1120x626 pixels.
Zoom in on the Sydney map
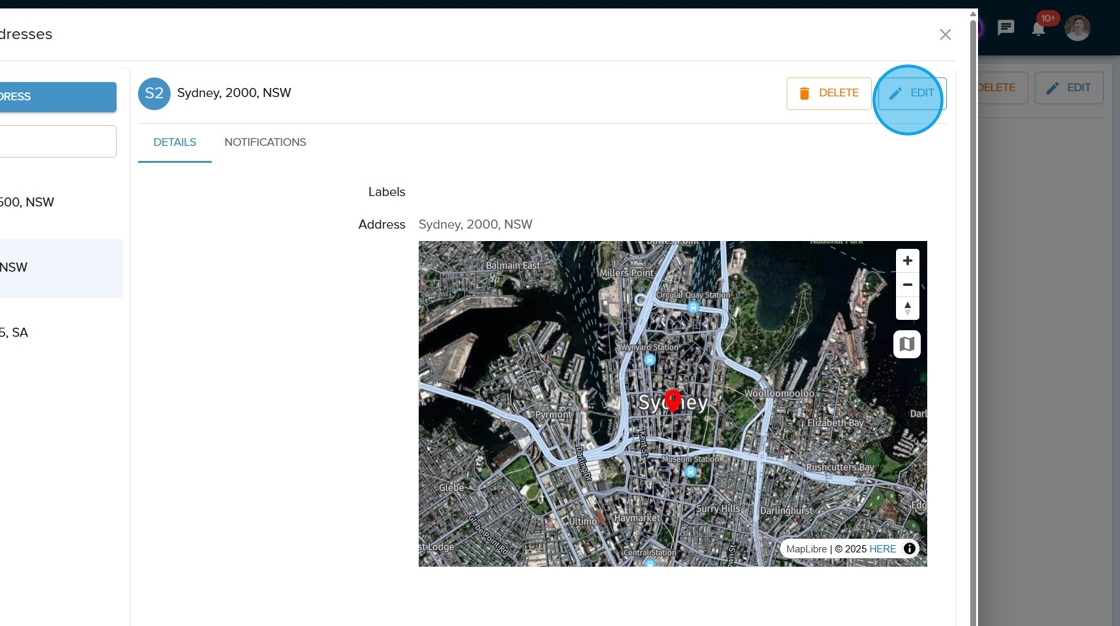point(907,261)
